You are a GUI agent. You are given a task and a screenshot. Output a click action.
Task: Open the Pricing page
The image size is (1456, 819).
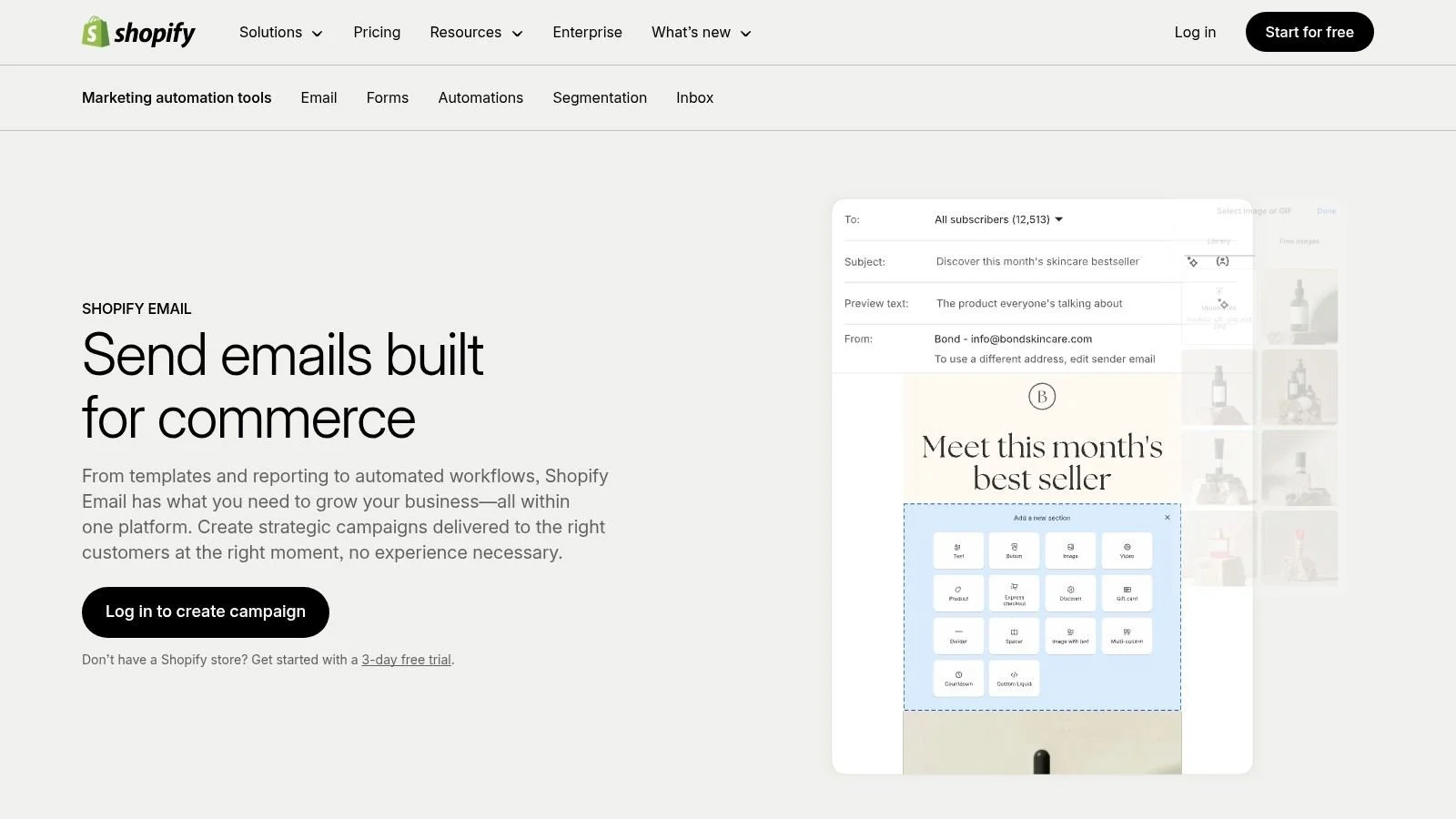(377, 33)
